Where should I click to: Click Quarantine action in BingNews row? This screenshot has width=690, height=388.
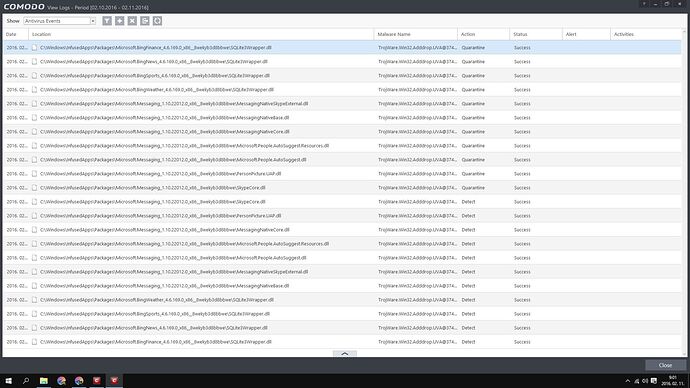[473, 62]
